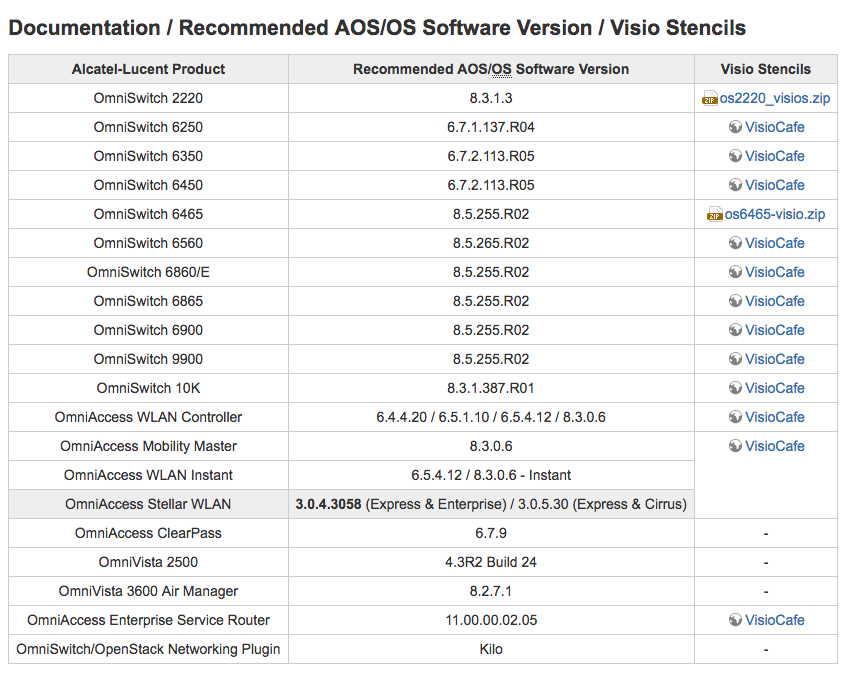This screenshot has height=680, width=849.
Task: Select the OmniSwitch 2220 product cell
Action: tap(148, 99)
